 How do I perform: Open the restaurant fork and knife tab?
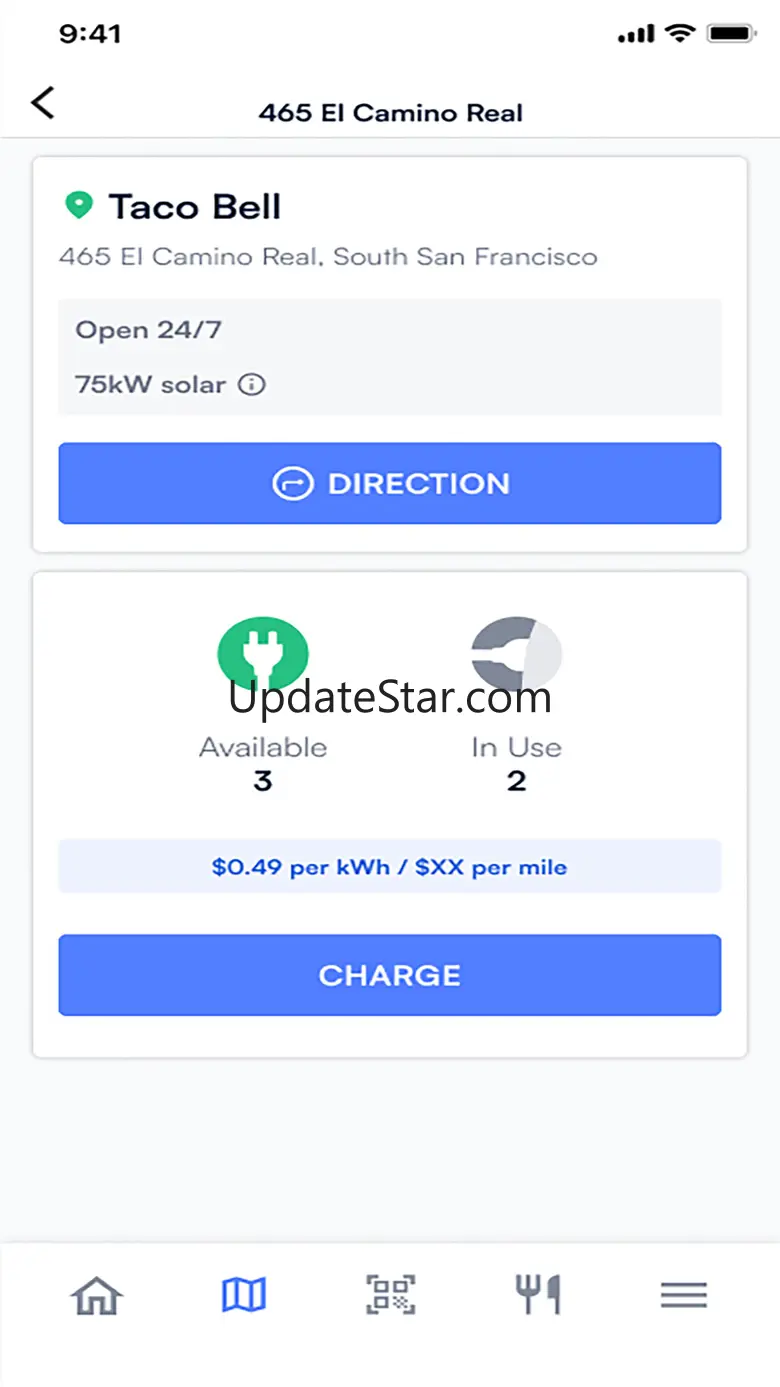(x=538, y=1296)
